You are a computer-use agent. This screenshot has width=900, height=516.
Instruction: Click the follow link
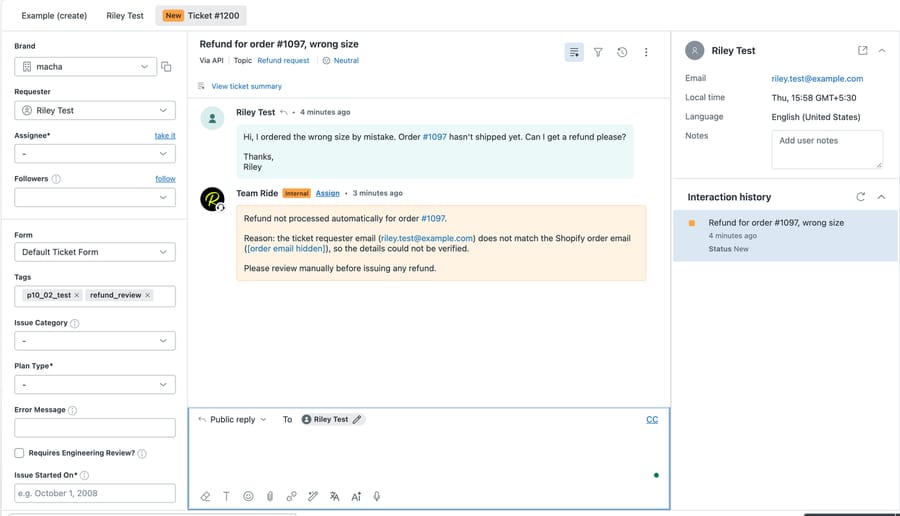165,179
